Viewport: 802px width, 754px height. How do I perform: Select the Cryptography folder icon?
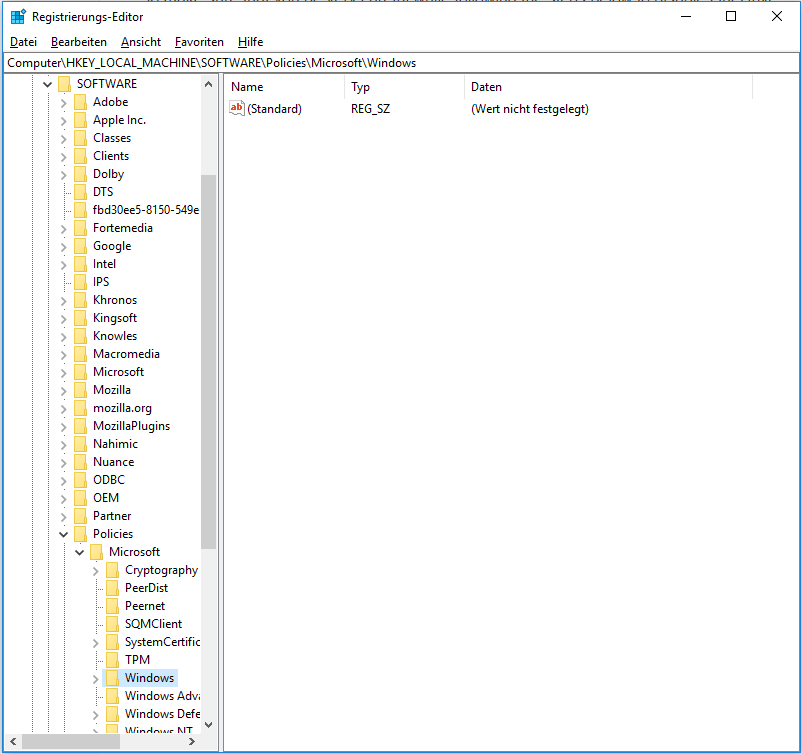[113, 570]
